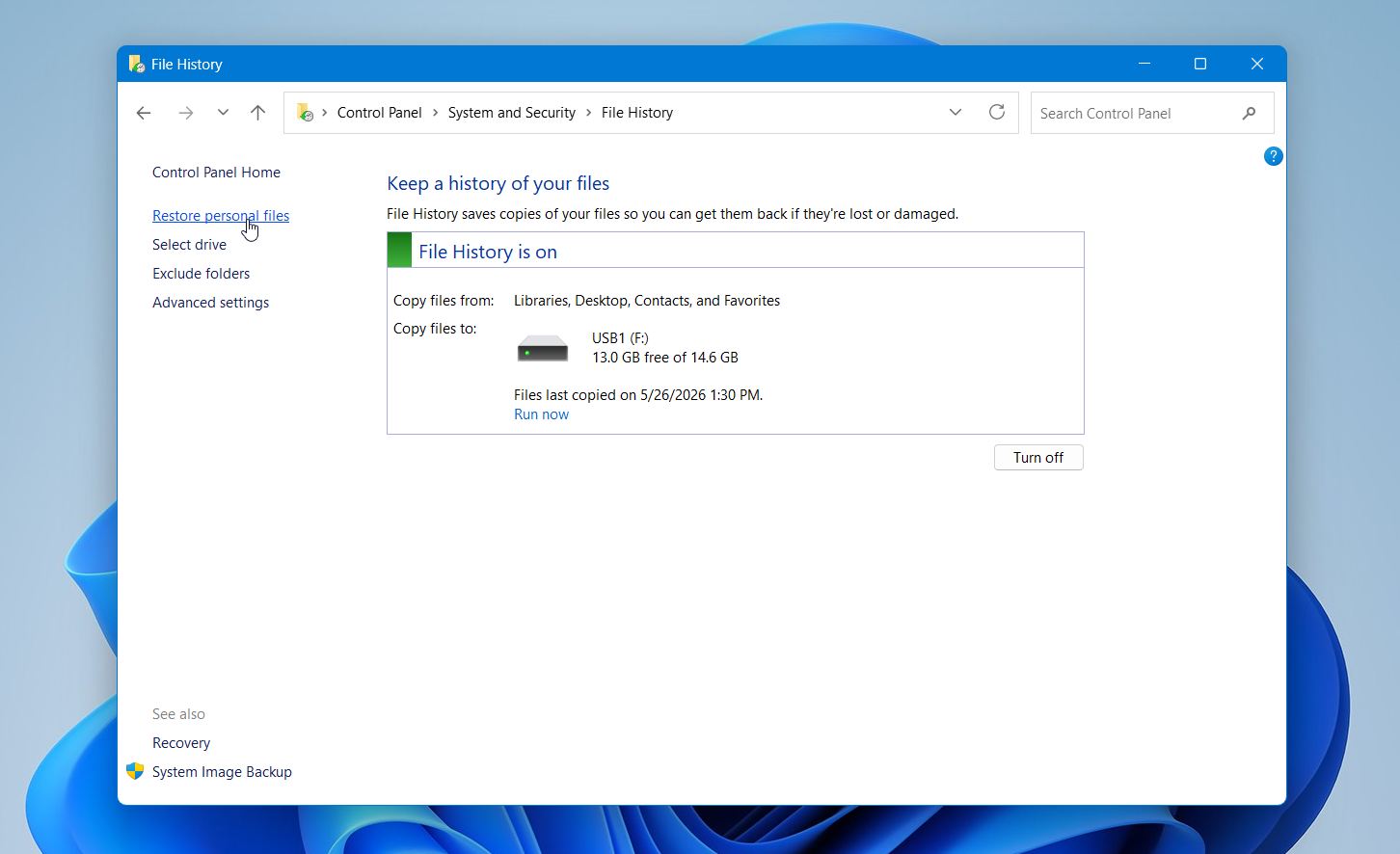Screen dimensions: 1400x854
Task: Click the 'Files last copied on' timestamp
Action: (x=638, y=395)
